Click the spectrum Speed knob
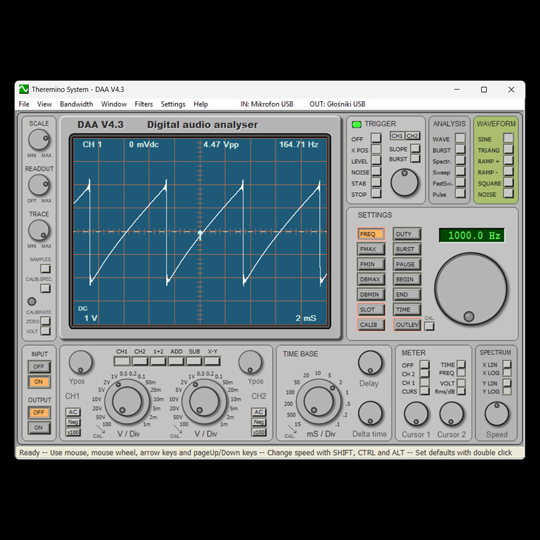 click(497, 414)
